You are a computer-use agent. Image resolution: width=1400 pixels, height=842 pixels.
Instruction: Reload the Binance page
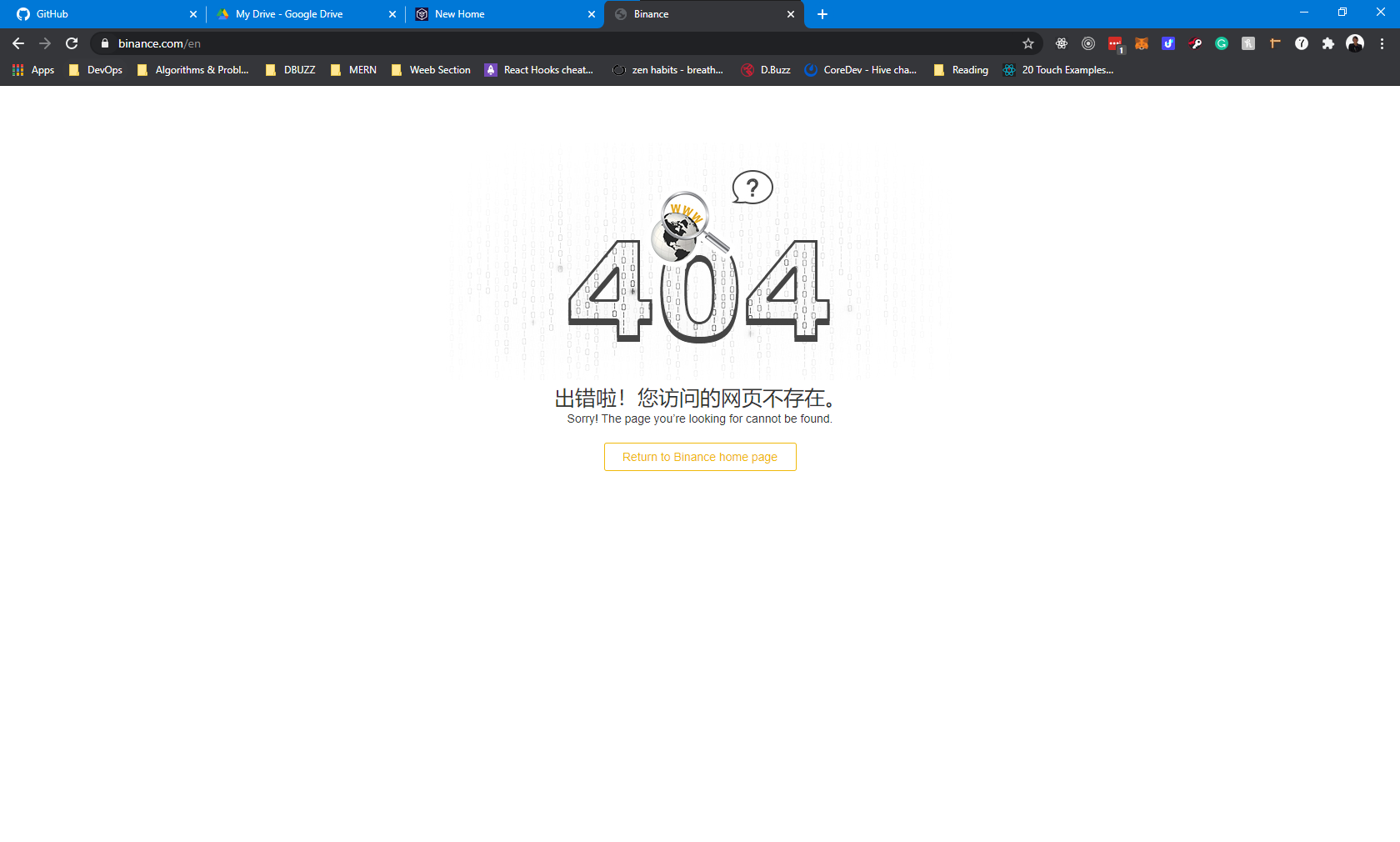(72, 43)
